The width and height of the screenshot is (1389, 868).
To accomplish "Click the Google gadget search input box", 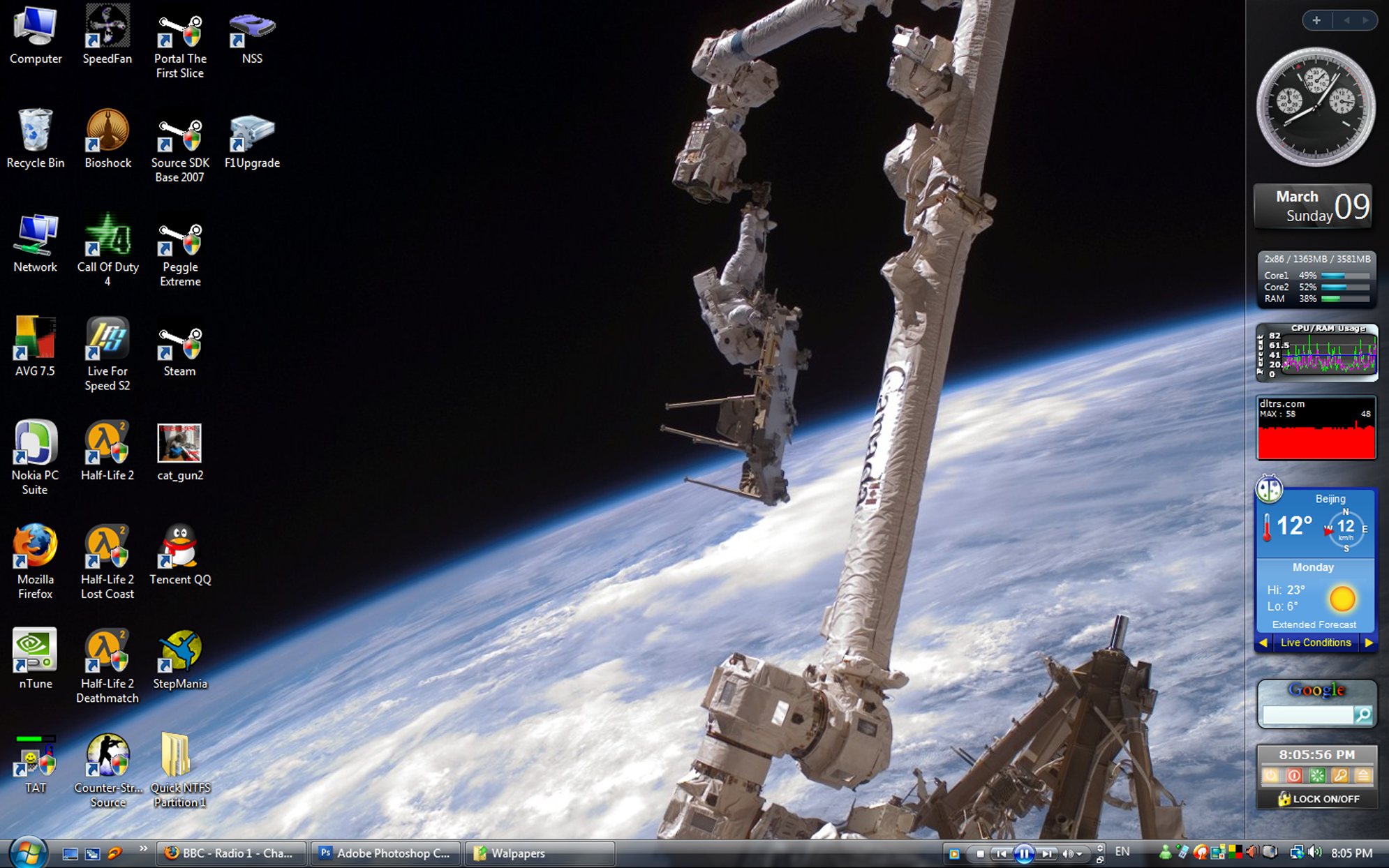I will pos(1307,714).
